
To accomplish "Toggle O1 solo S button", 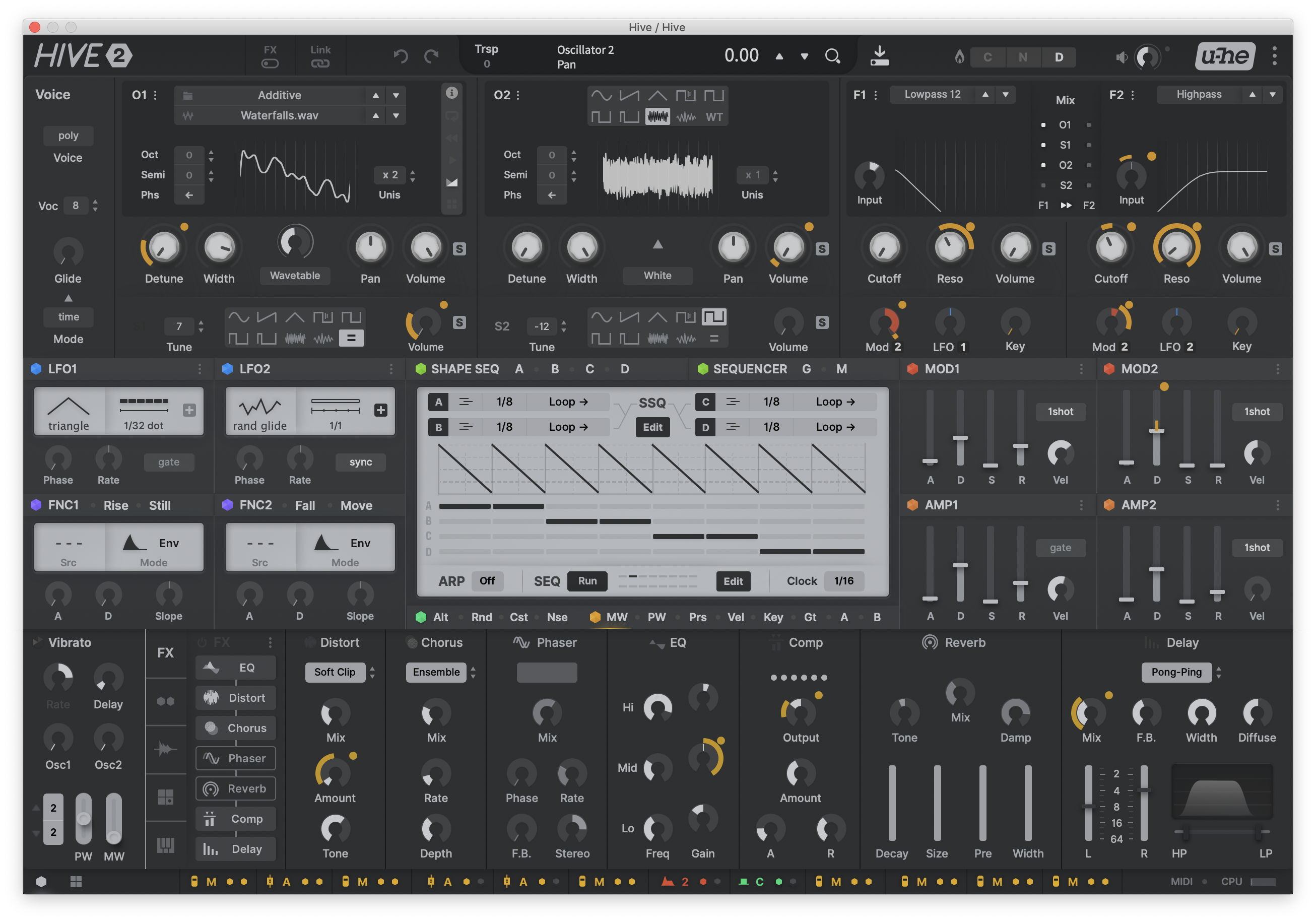I will click(459, 249).
